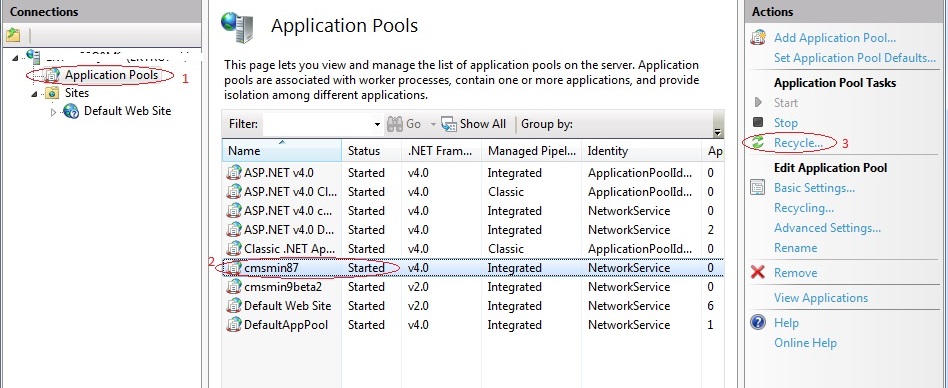Click the Default Web Site globe icon
Screen dimensions: 948x388
click(x=71, y=111)
